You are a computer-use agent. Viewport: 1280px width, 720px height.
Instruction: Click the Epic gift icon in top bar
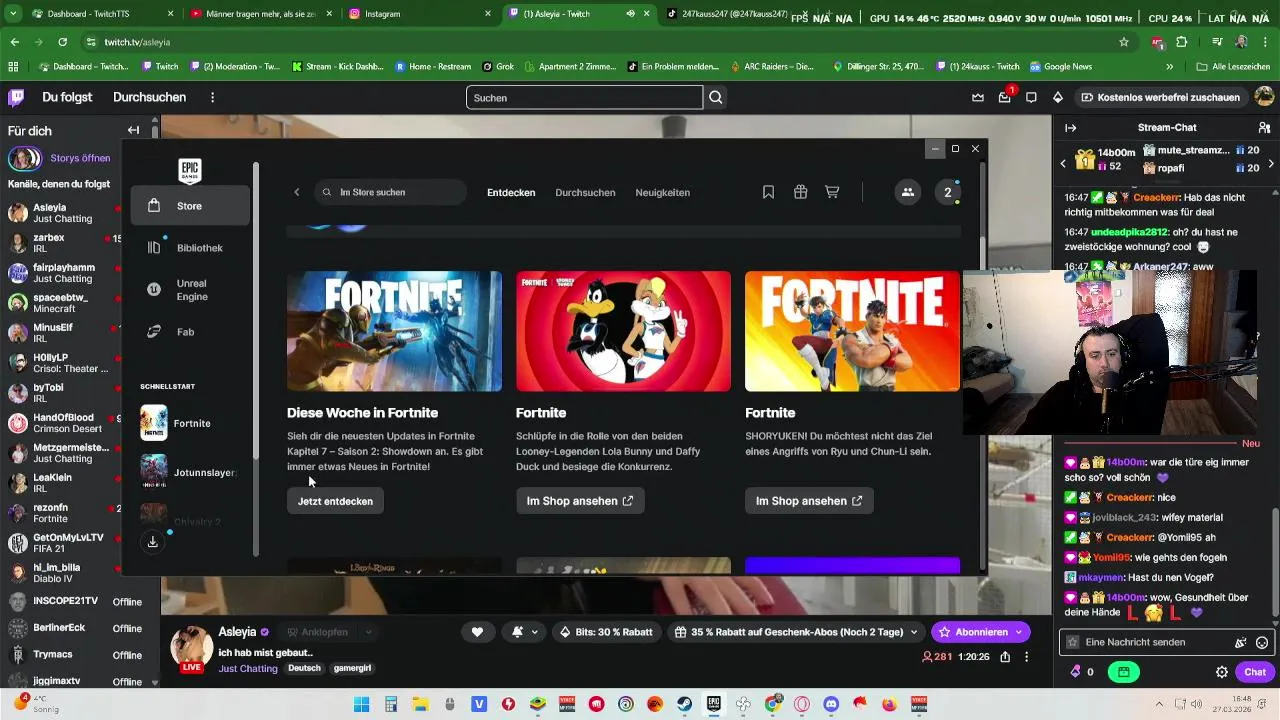[800, 192]
